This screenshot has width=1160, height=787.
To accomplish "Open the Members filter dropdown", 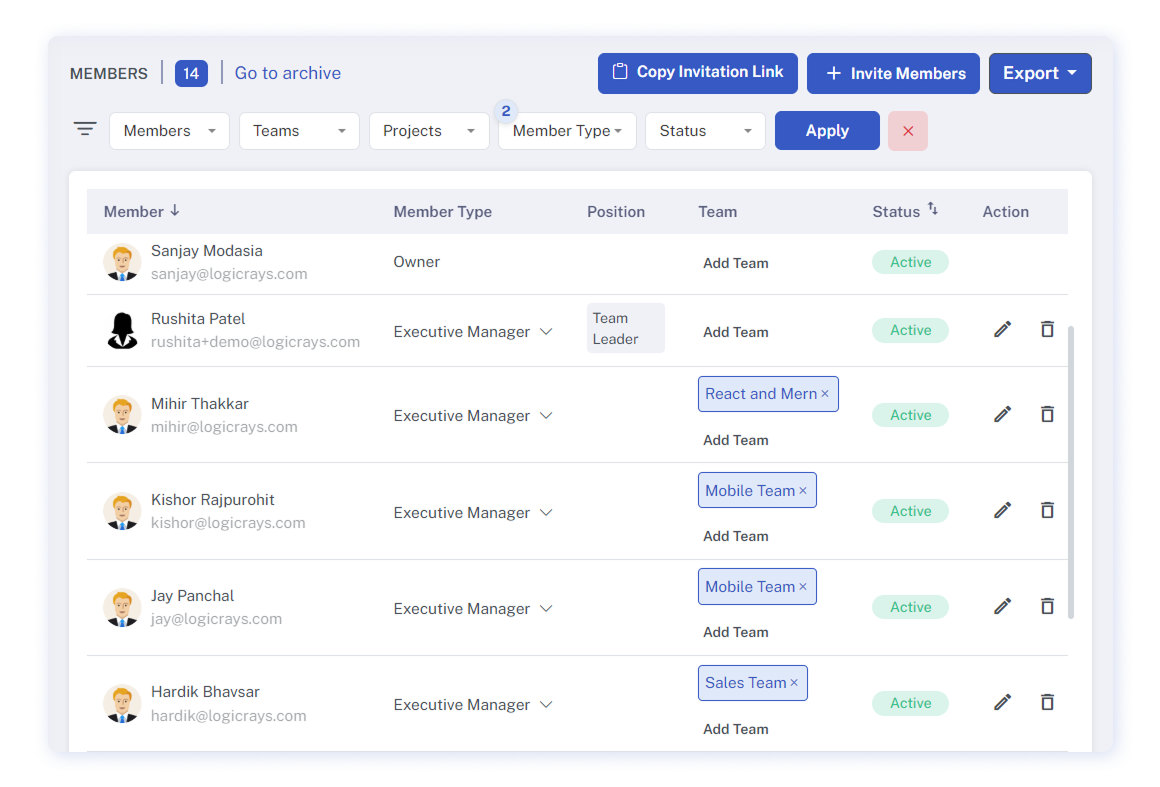I will point(169,131).
